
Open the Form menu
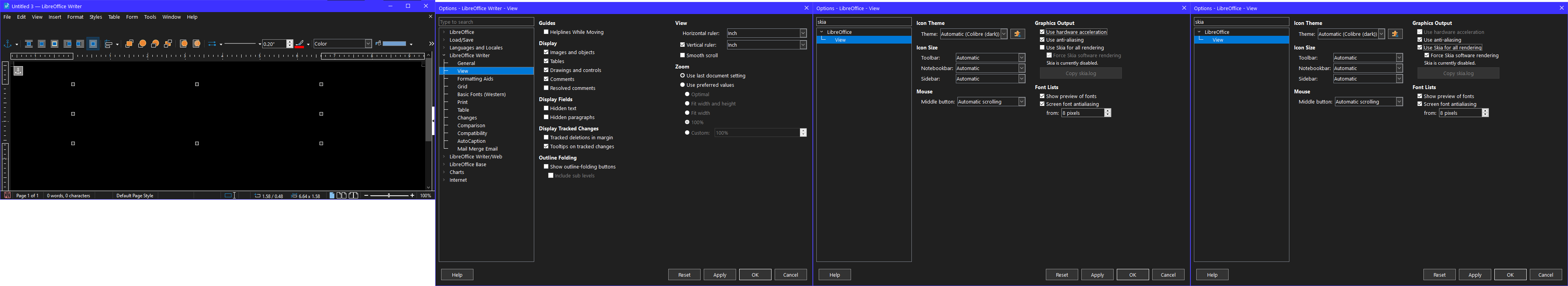131,17
